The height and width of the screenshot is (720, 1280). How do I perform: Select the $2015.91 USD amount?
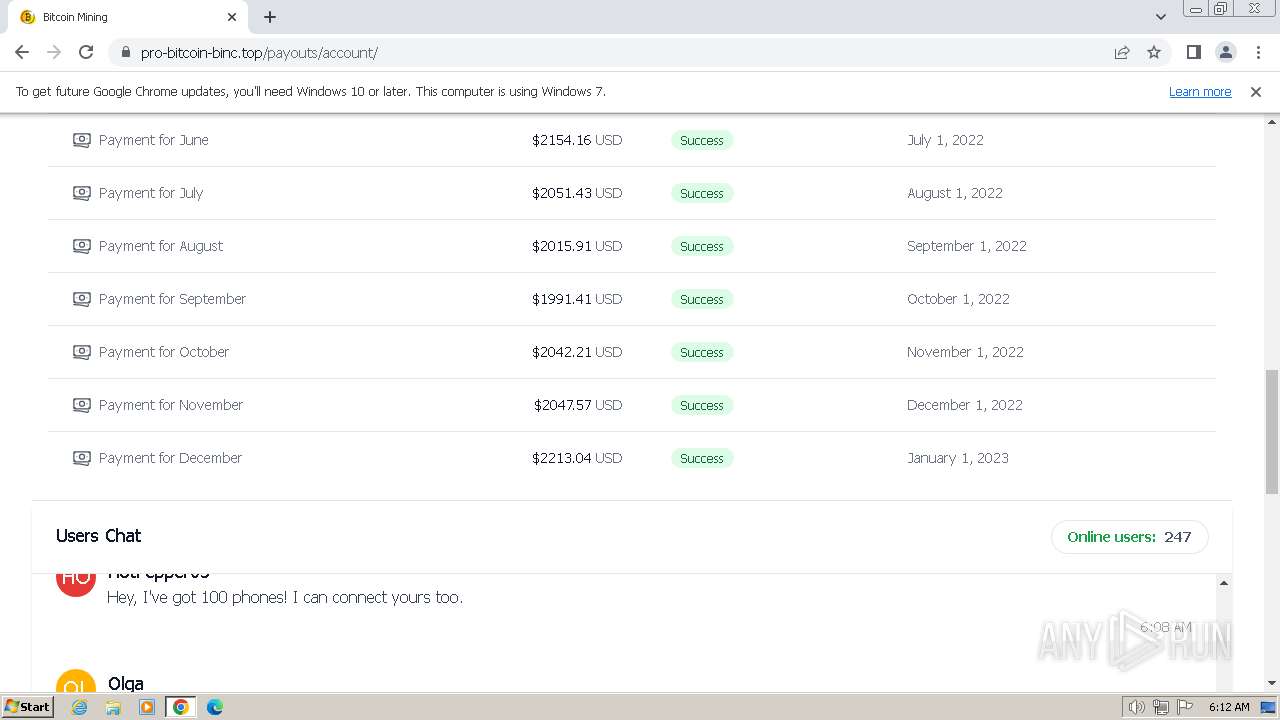pos(577,246)
